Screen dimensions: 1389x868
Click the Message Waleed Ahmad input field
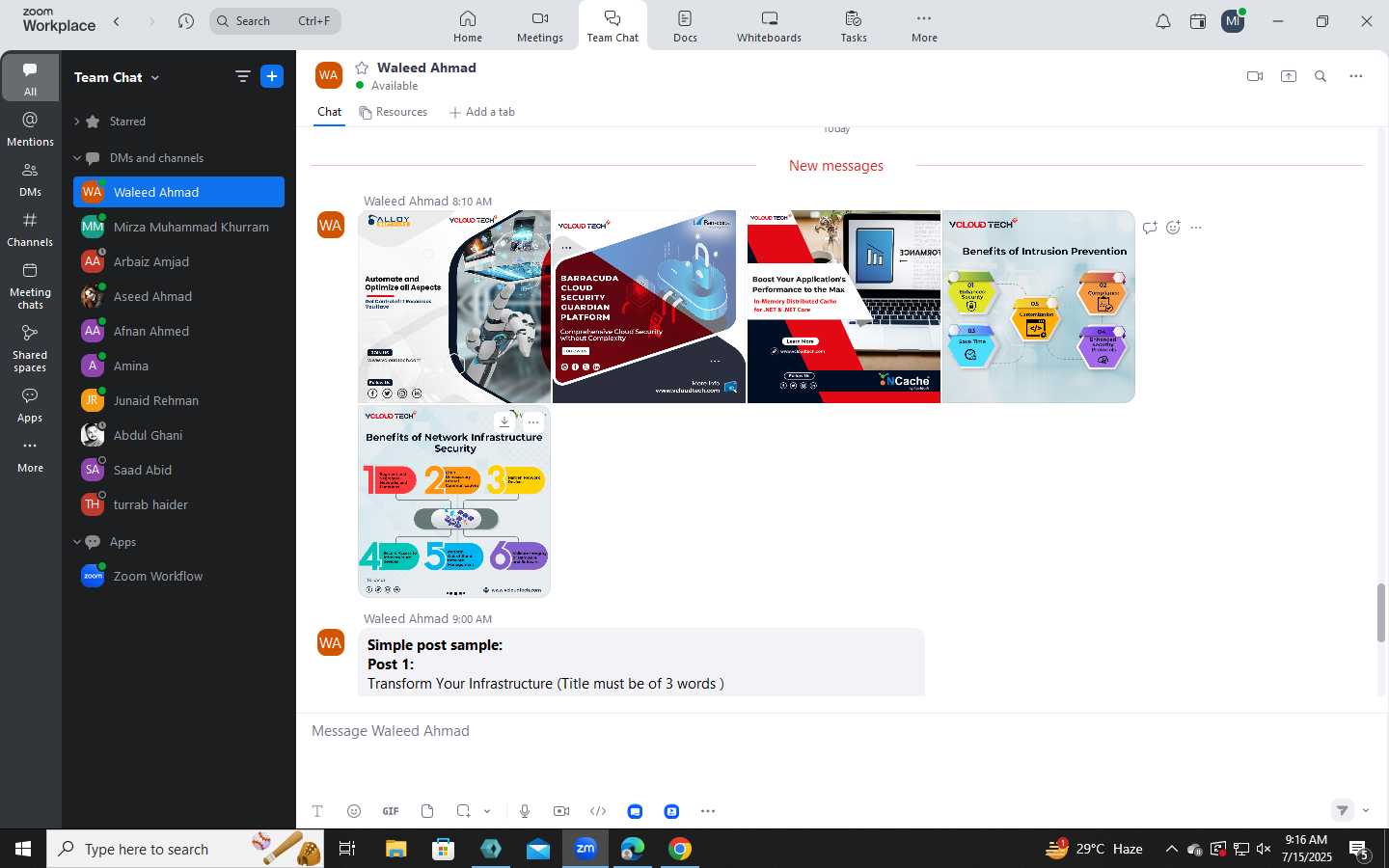pos(839,731)
